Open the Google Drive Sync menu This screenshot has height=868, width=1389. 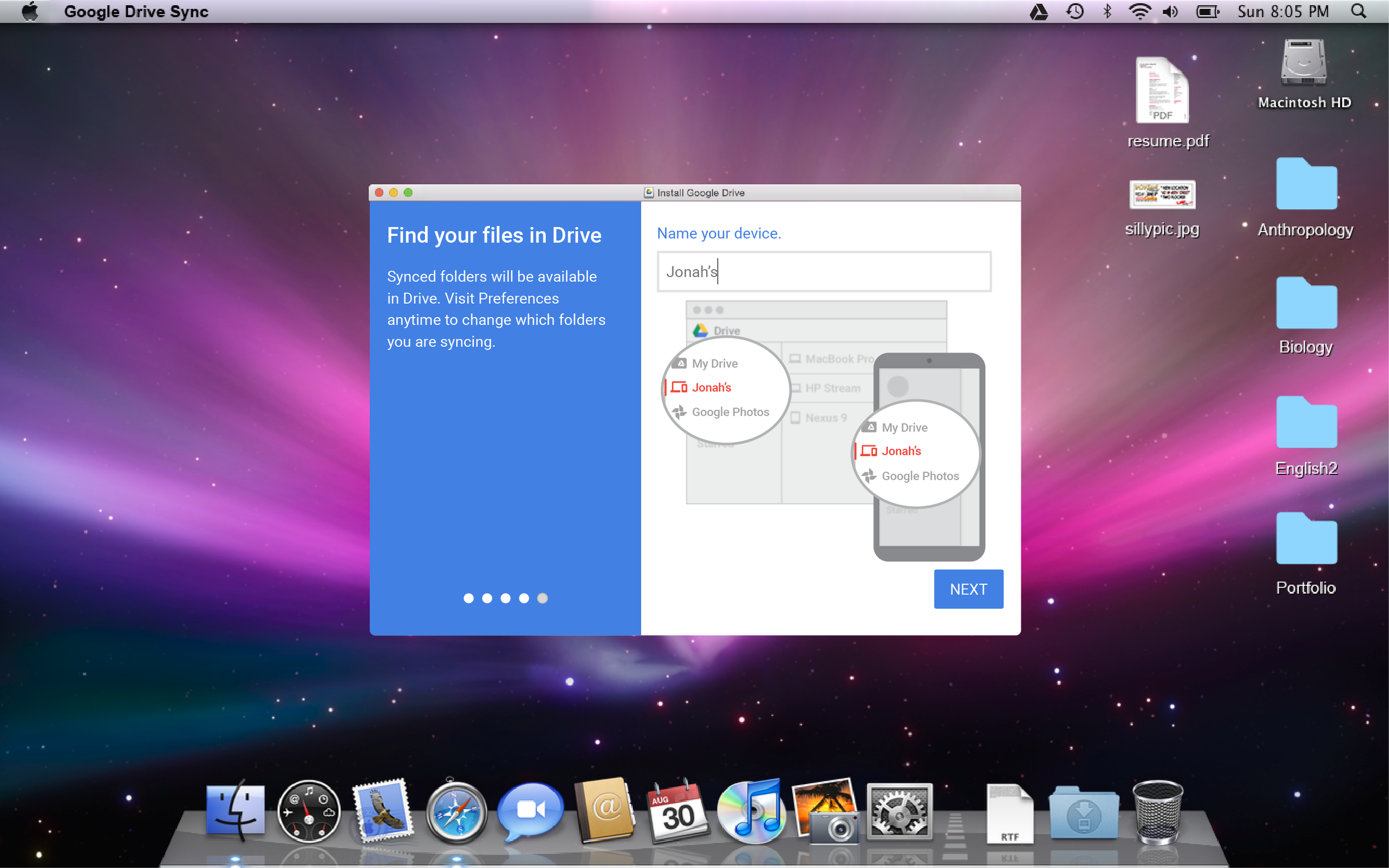point(136,12)
